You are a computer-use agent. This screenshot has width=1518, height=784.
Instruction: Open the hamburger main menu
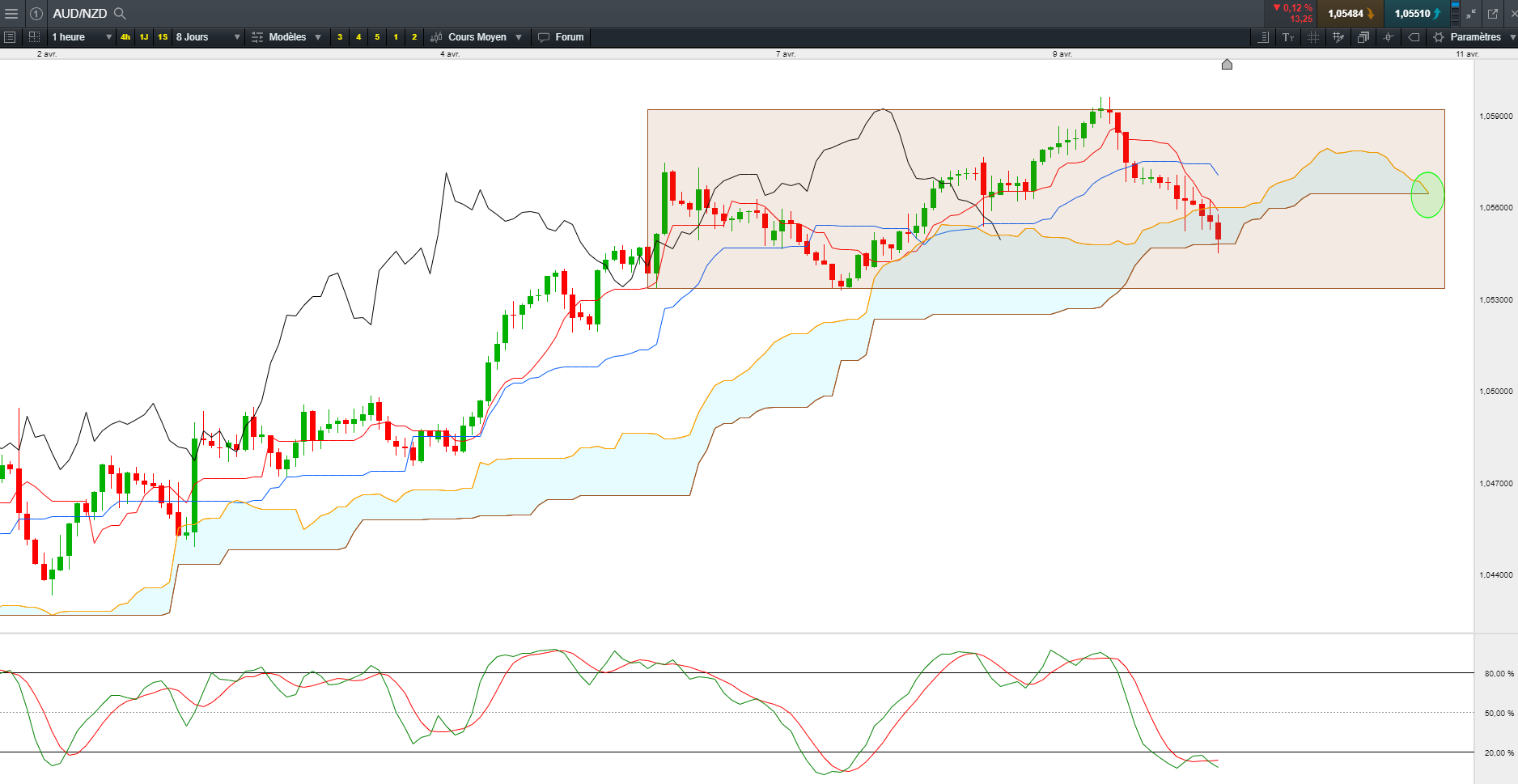[11, 14]
